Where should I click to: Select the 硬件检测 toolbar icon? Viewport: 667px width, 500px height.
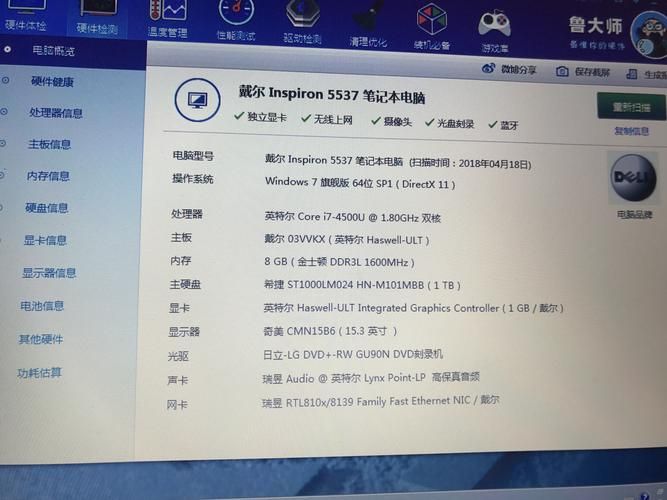point(97,17)
